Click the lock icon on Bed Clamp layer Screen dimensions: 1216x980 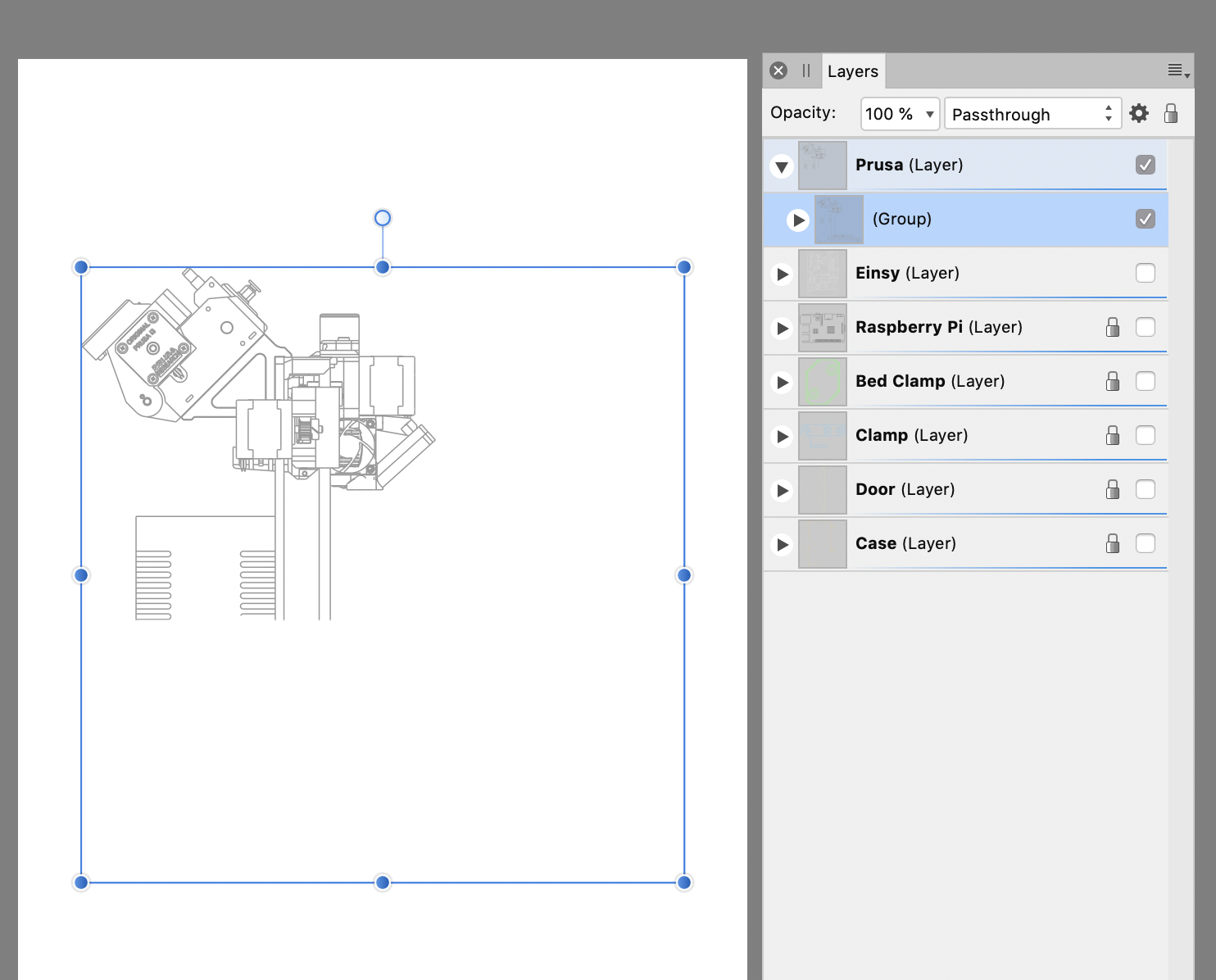tap(1113, 382)
